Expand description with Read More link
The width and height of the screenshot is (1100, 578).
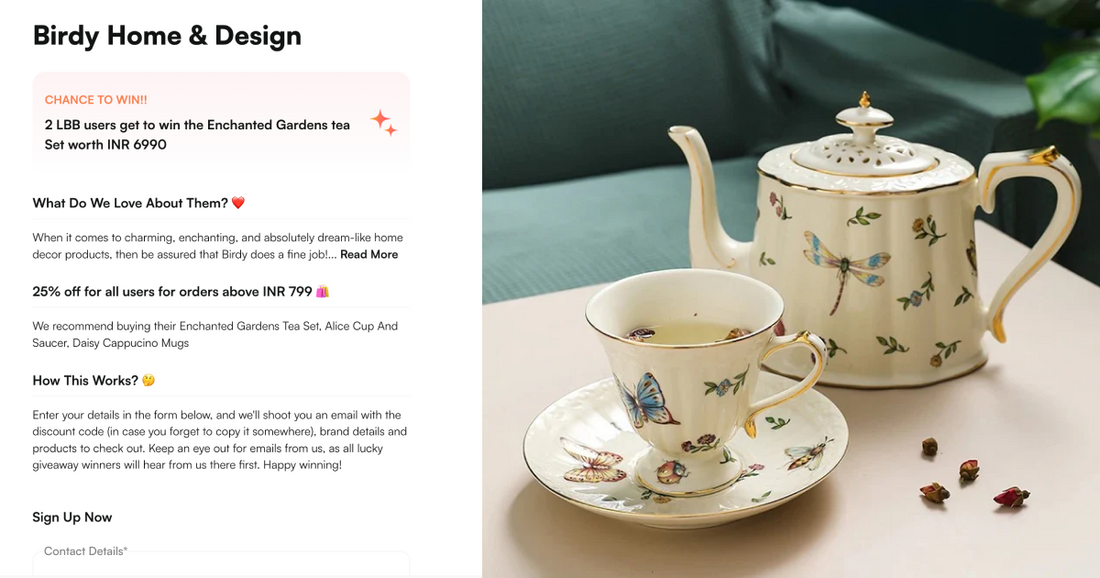(369, 255)
